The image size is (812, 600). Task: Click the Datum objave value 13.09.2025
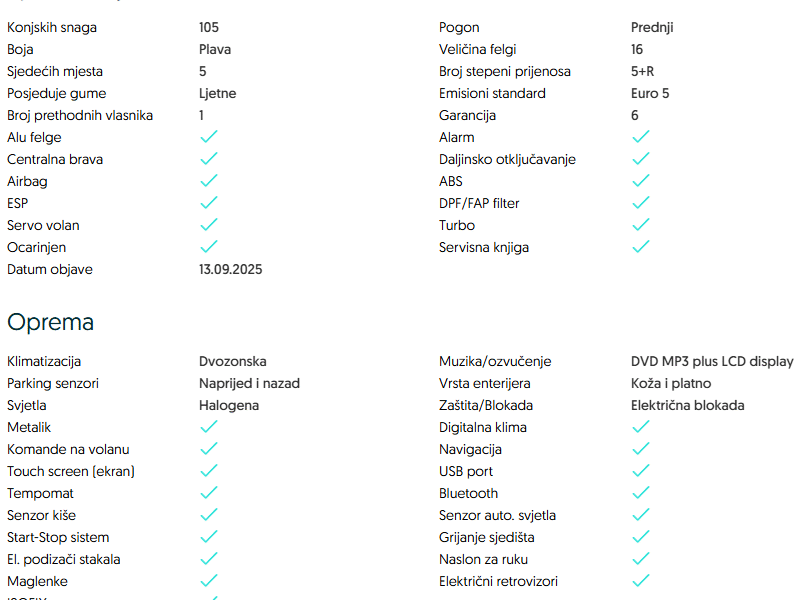click(230, 269)
